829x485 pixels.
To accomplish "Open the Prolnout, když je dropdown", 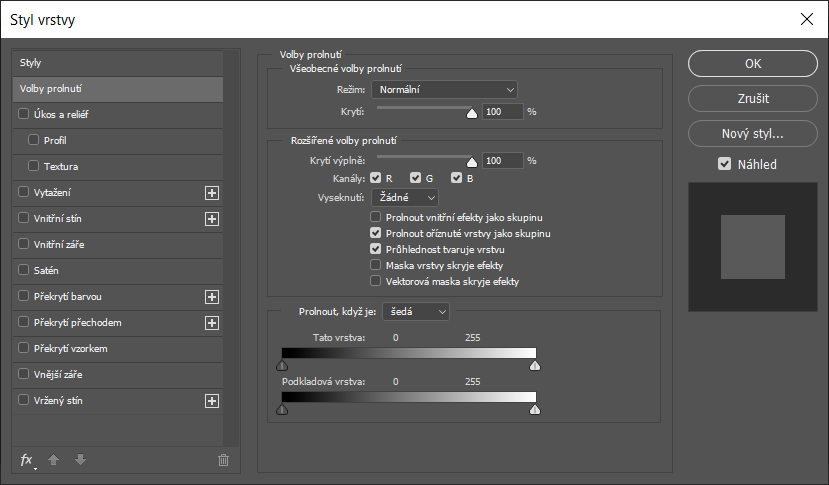I will pyautogui.click(x=415, y=312).
